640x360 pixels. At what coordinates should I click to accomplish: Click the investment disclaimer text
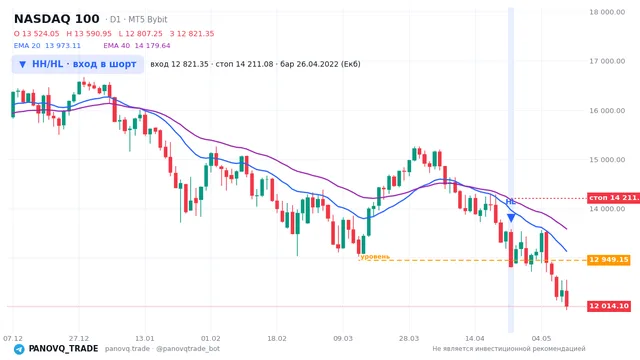(x=509, y=349)
